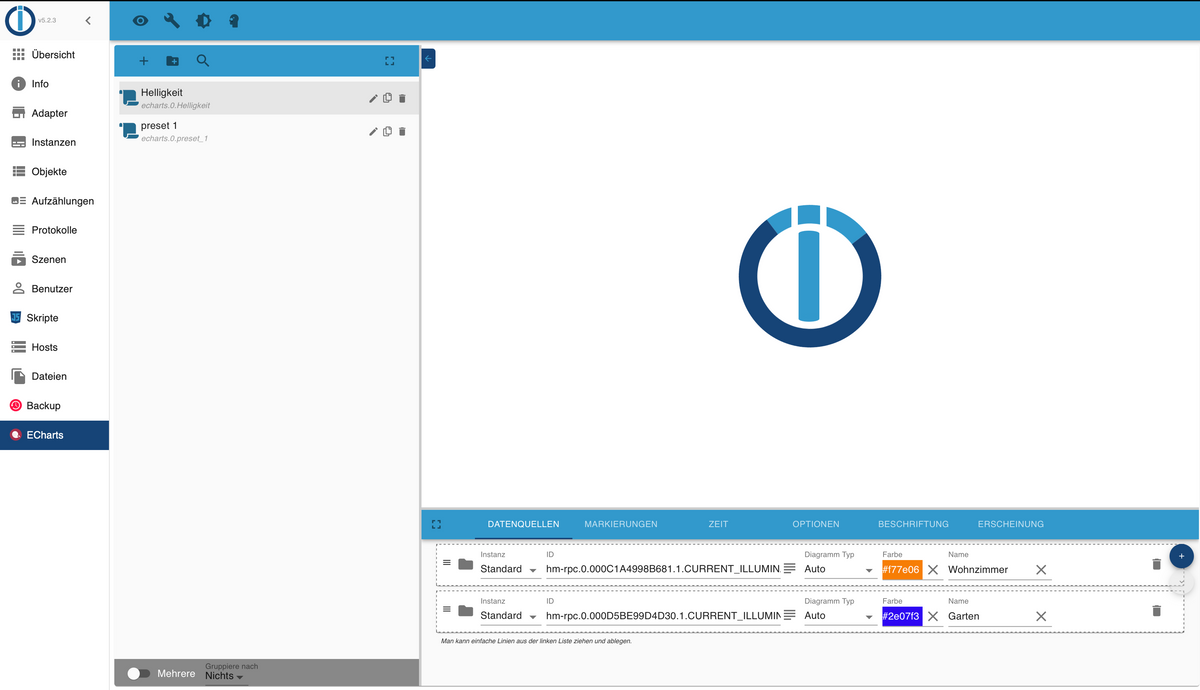Screen dimensions: 1200x690
Task: Switch to the Optionen tab
Action: click(x=816, y=524)
